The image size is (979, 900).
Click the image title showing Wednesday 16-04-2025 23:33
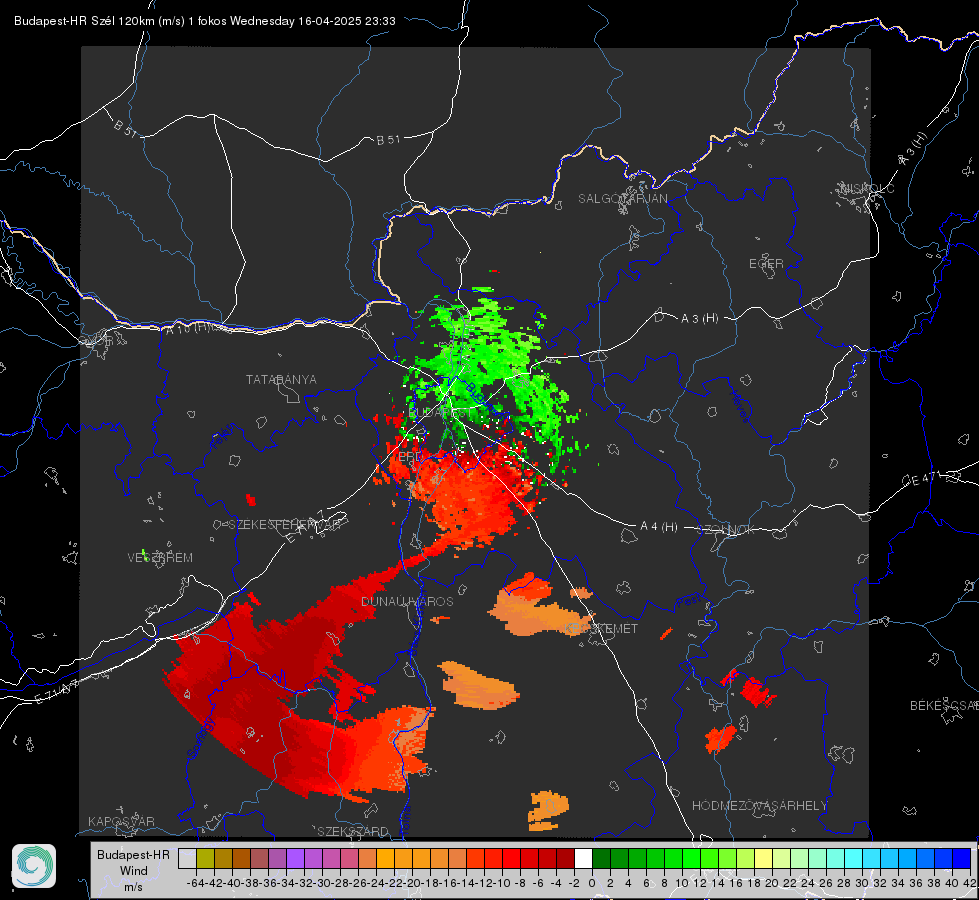[205, 21]
